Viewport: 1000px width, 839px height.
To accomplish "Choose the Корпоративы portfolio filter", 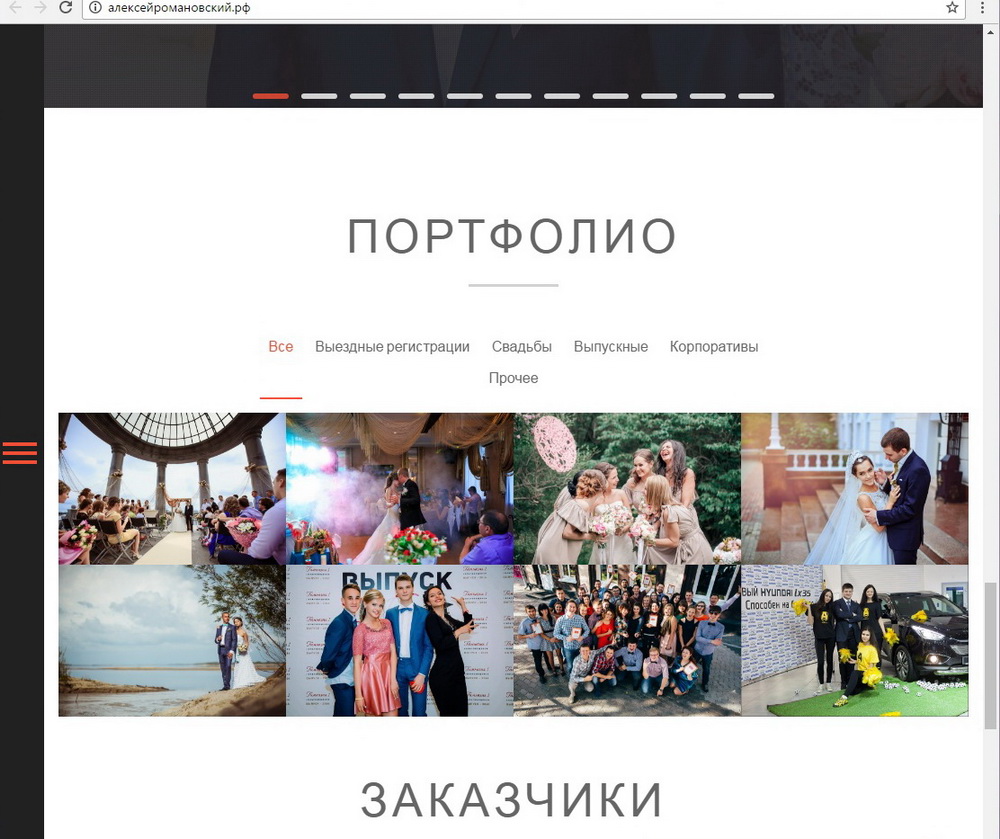I will (714, 347).
